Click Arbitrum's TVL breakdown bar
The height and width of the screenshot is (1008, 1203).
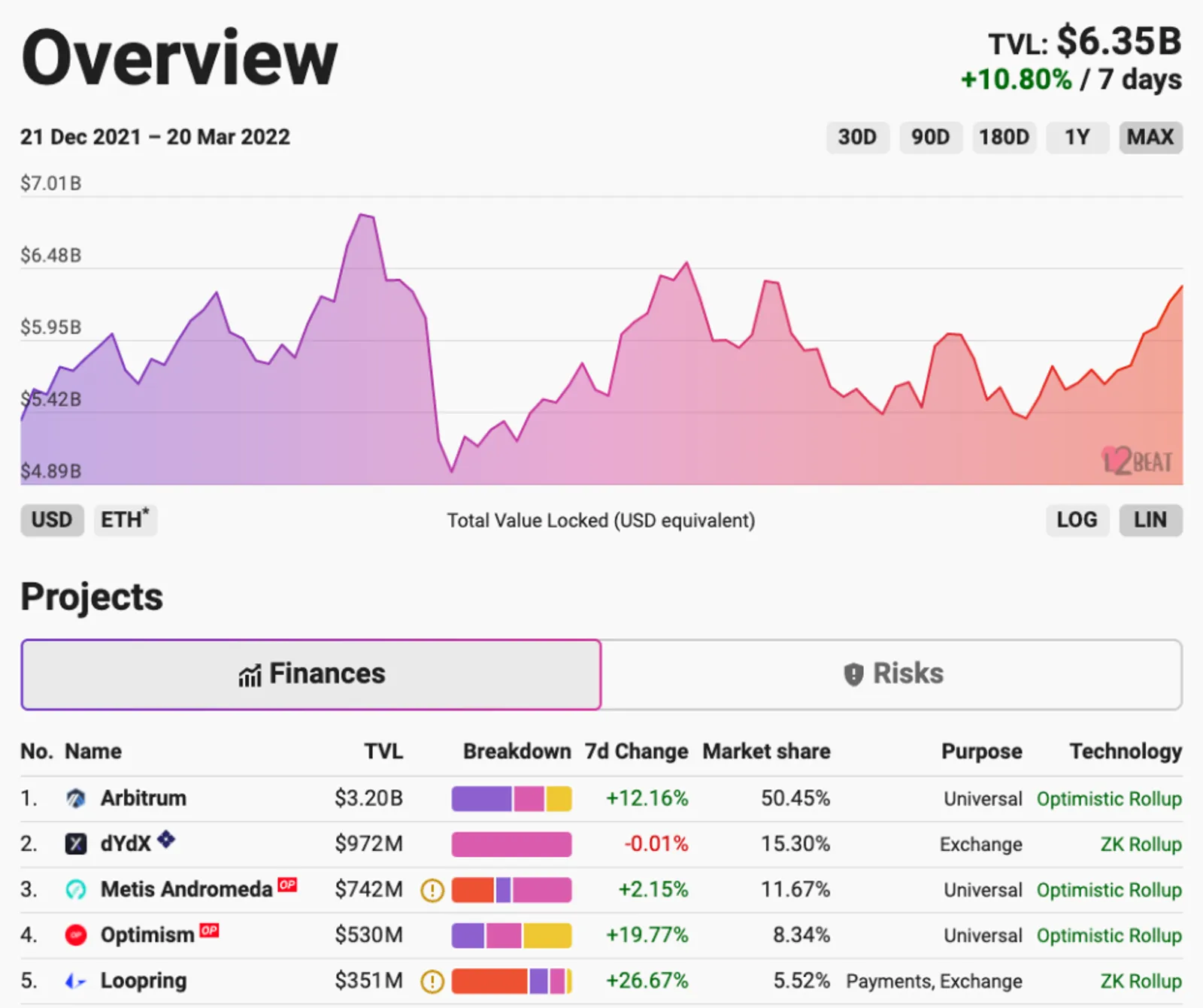click(511, 799)
